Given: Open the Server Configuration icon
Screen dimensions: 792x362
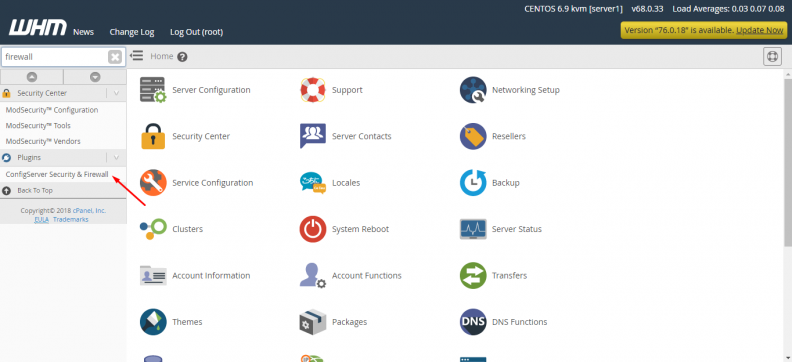Looking at the screenshot, I should tap(153, 90).
